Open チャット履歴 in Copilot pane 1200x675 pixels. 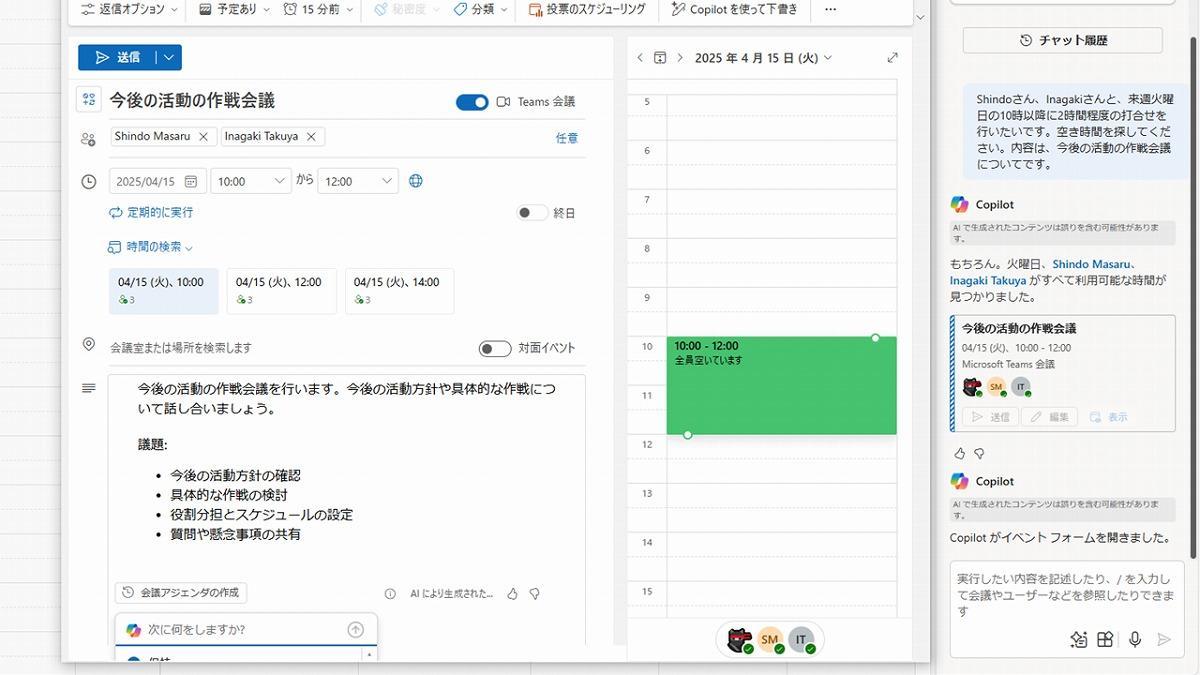tap(1062, 40)
